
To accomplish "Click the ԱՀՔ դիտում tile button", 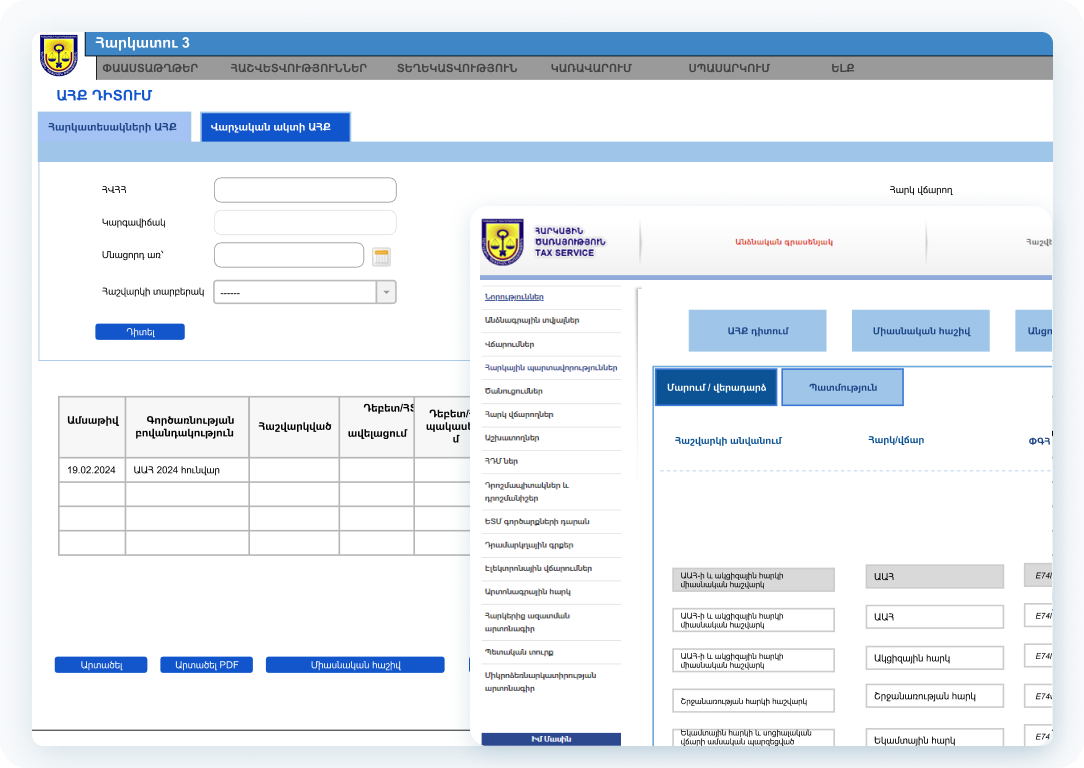I will (757, 331).
